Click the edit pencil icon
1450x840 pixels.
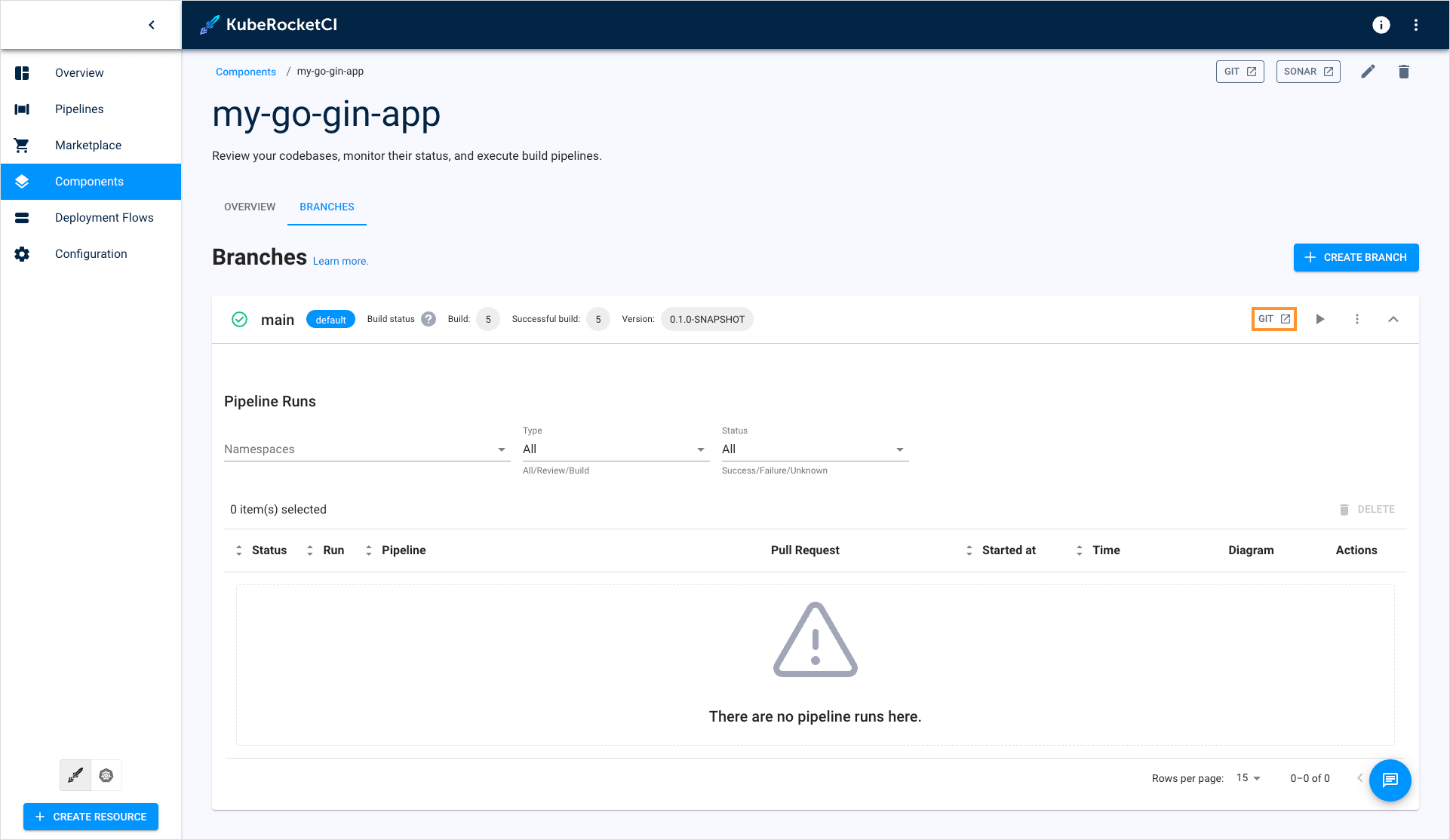[1368, 71]
